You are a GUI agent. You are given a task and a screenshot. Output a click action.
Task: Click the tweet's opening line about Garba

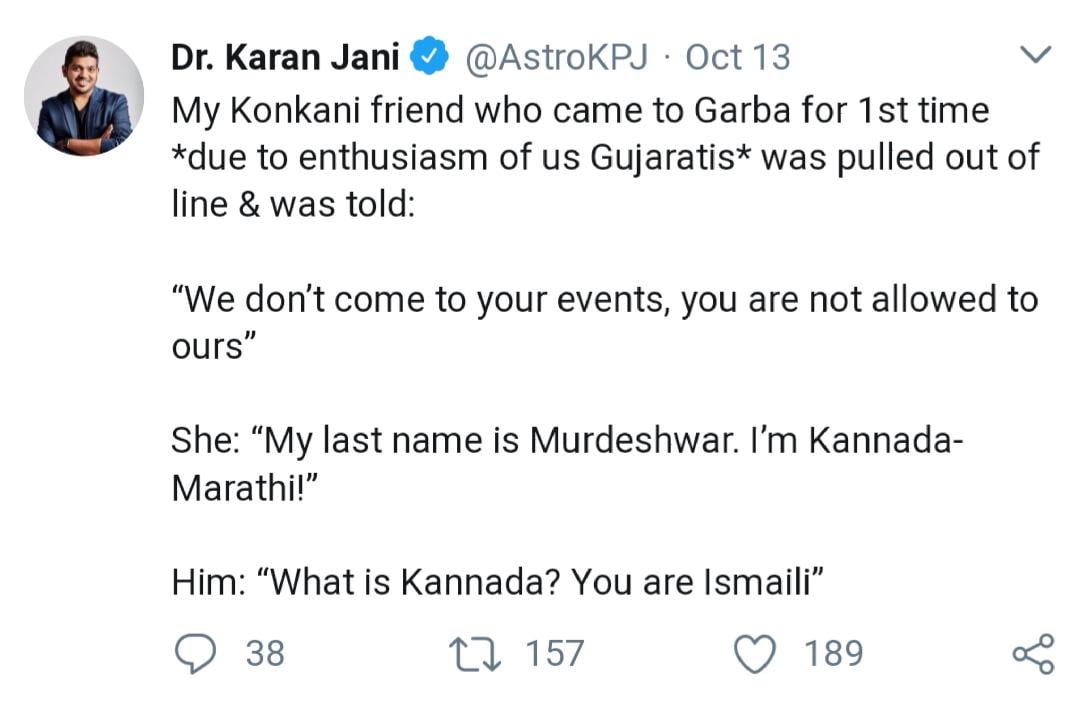[580, 110]
